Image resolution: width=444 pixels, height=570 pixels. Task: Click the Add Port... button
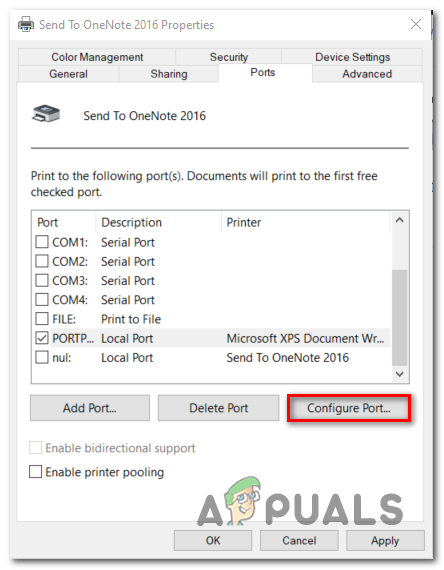click(x=90, y=408)
